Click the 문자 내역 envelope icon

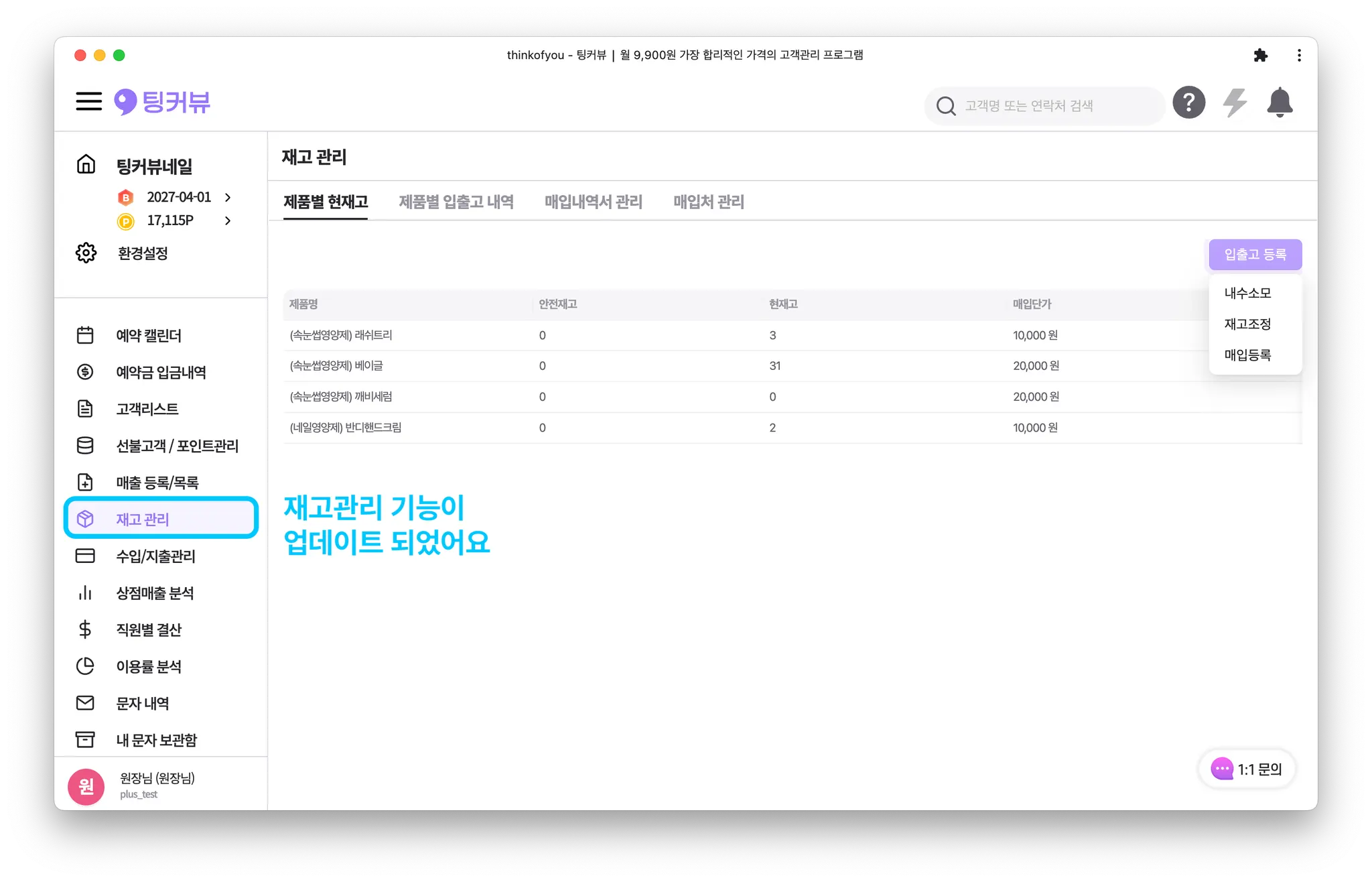85,703
